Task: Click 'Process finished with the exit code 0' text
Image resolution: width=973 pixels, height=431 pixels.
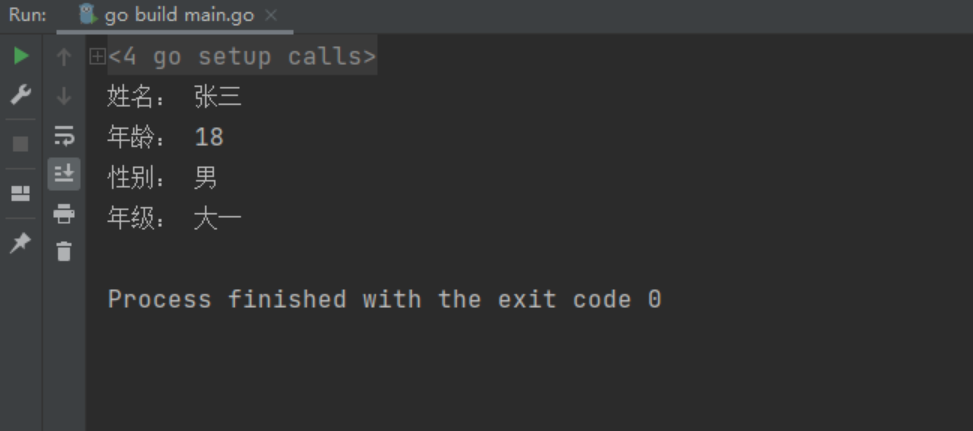Action: (x=385, y=300)
